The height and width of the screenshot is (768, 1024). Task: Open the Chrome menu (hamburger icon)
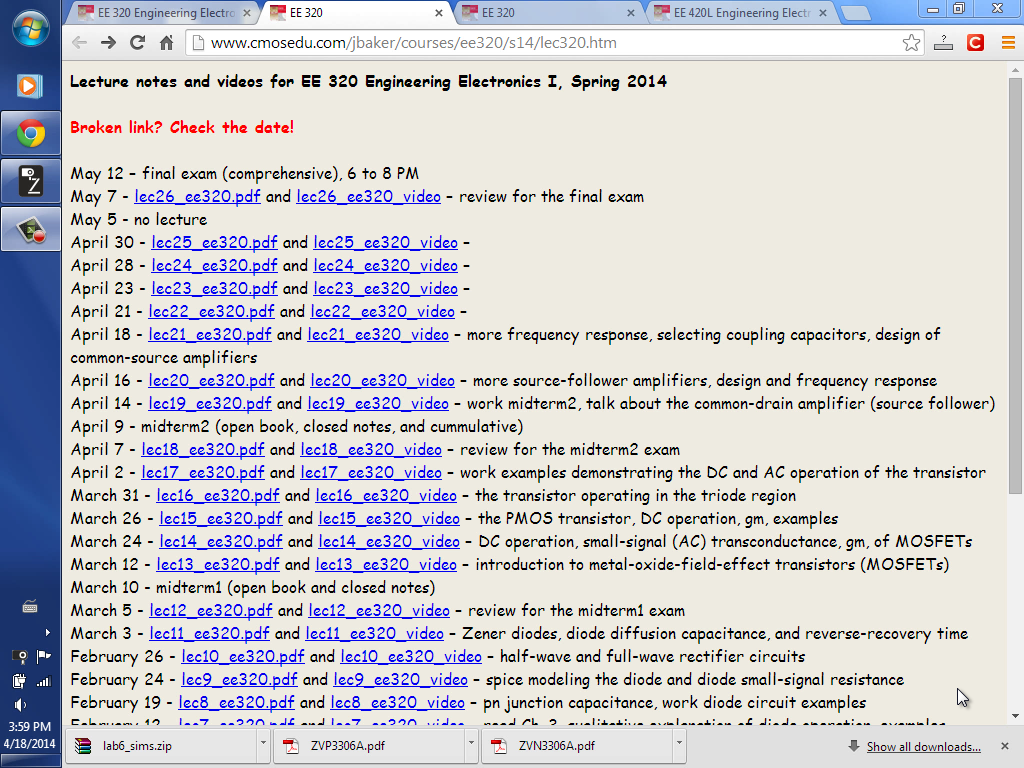pyautogui.click(x=1008, y=43)
